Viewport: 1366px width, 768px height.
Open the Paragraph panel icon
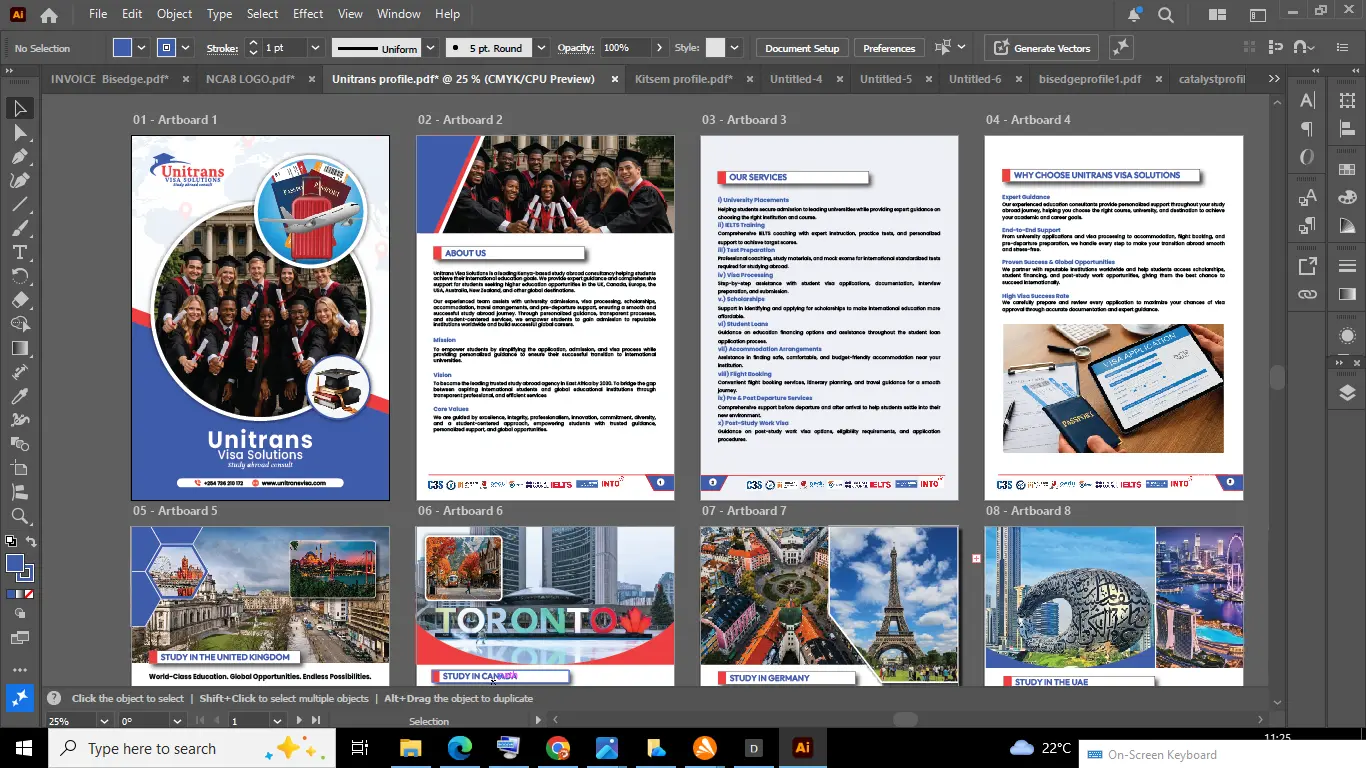pos(1307,129)
